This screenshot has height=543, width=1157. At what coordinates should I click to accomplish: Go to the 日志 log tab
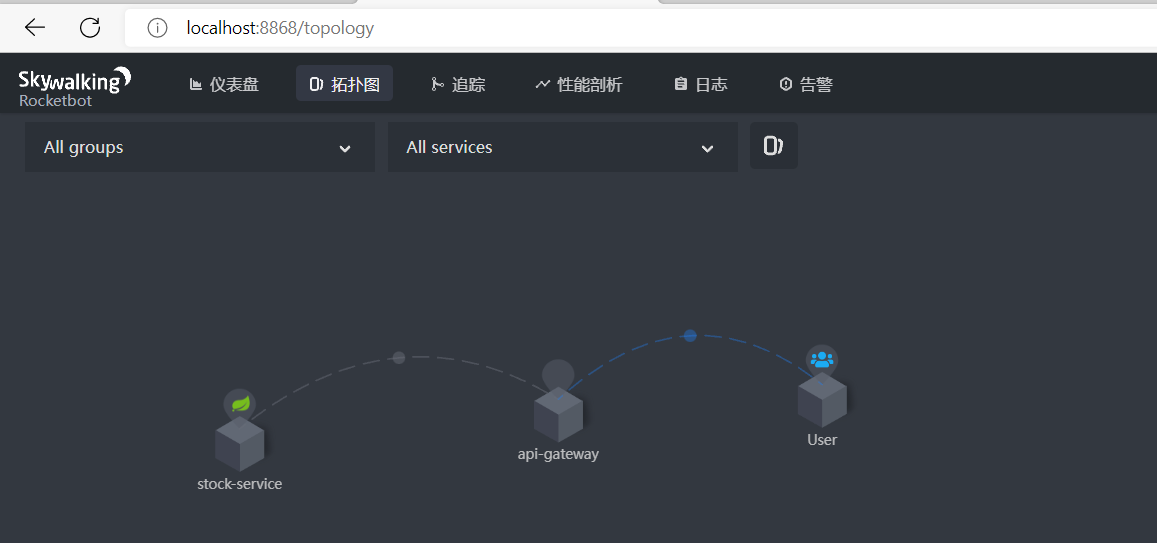(x=700, y=85)
